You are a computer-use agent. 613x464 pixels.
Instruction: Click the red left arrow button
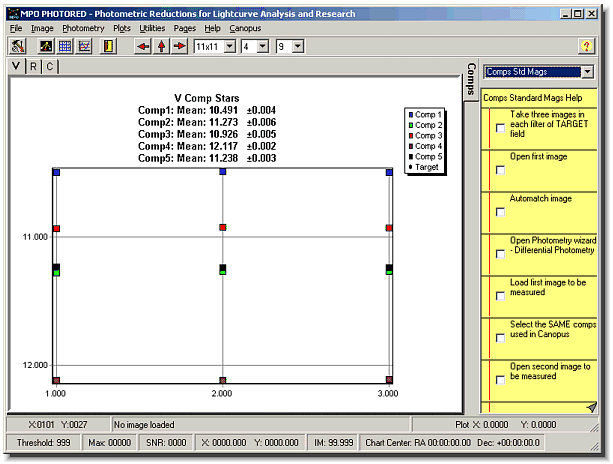coord(143,46)
